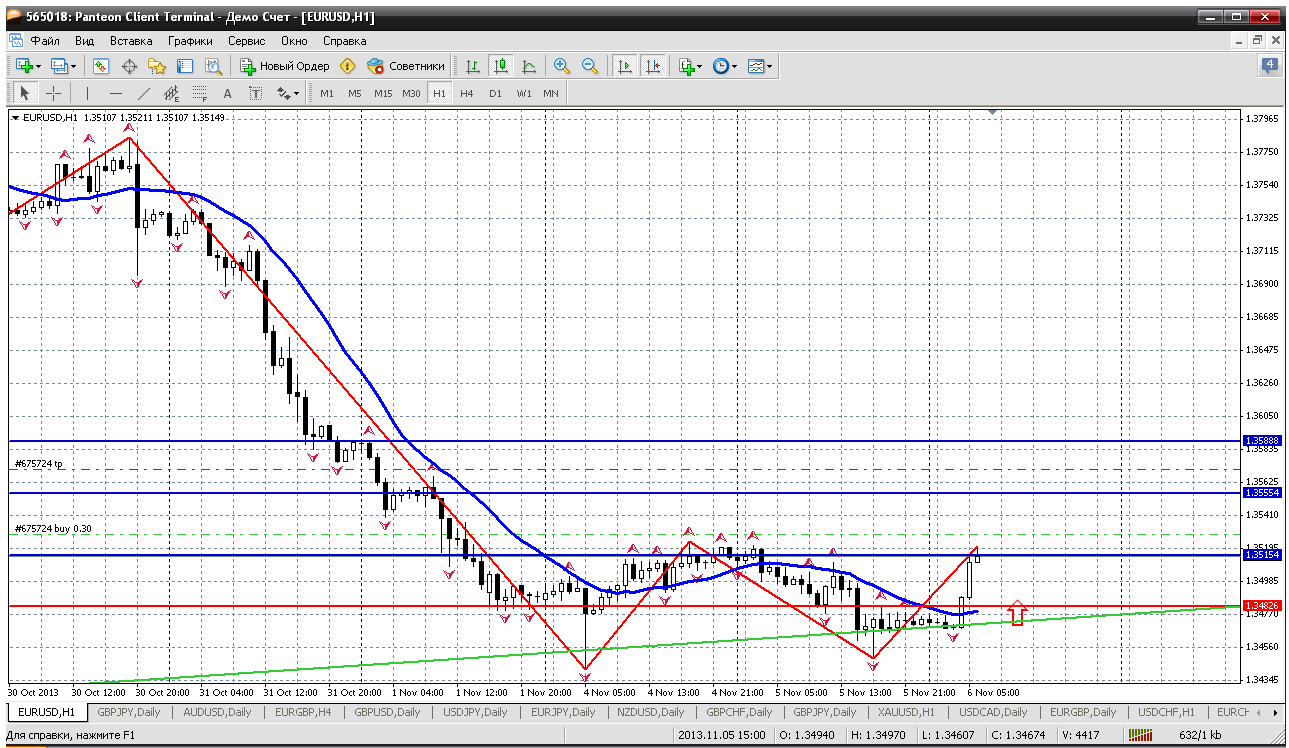
Task: Click the zoom out magnifier icon
Action: [590, 66]
